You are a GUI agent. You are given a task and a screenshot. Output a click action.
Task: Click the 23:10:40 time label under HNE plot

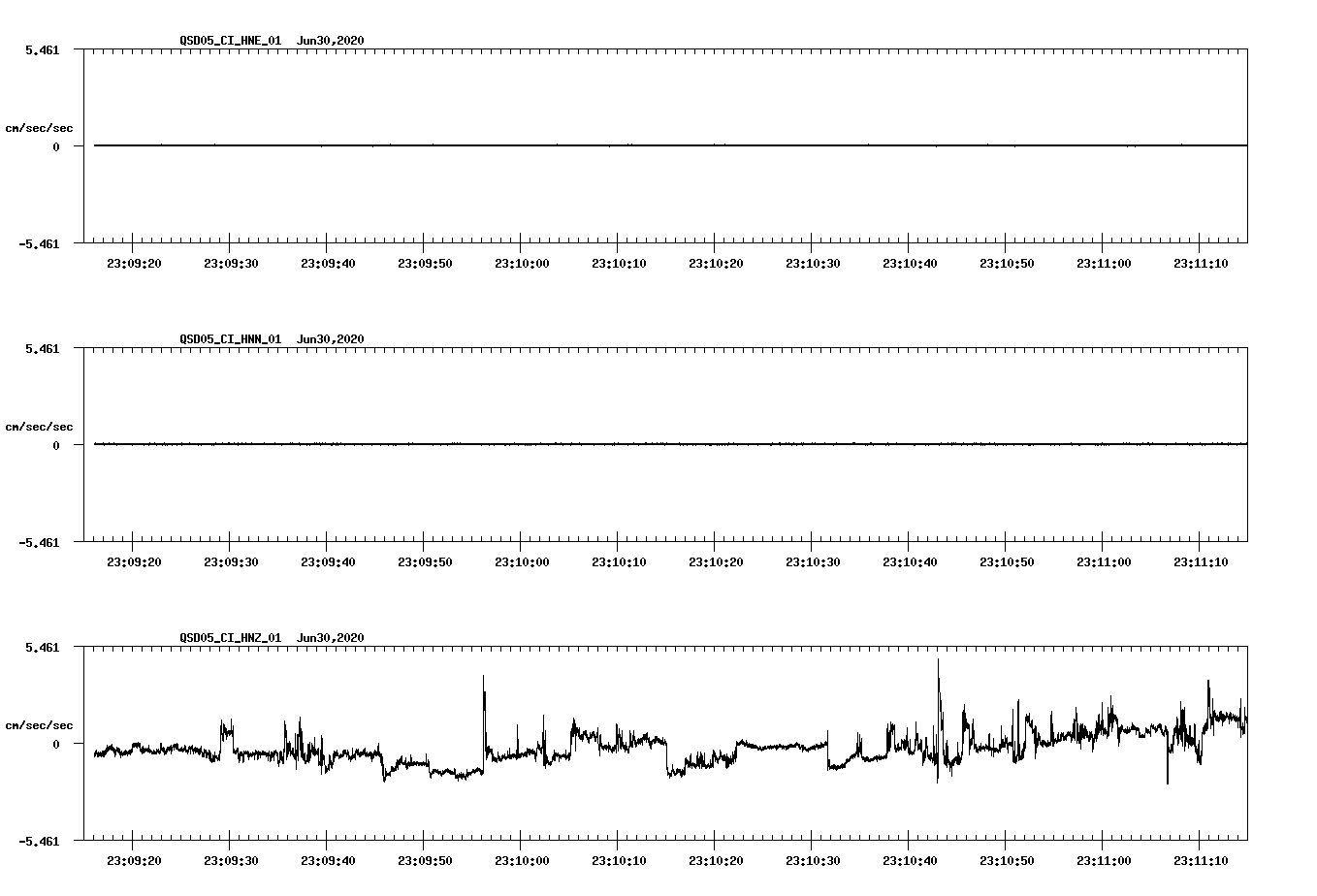(x=910, y=264)
